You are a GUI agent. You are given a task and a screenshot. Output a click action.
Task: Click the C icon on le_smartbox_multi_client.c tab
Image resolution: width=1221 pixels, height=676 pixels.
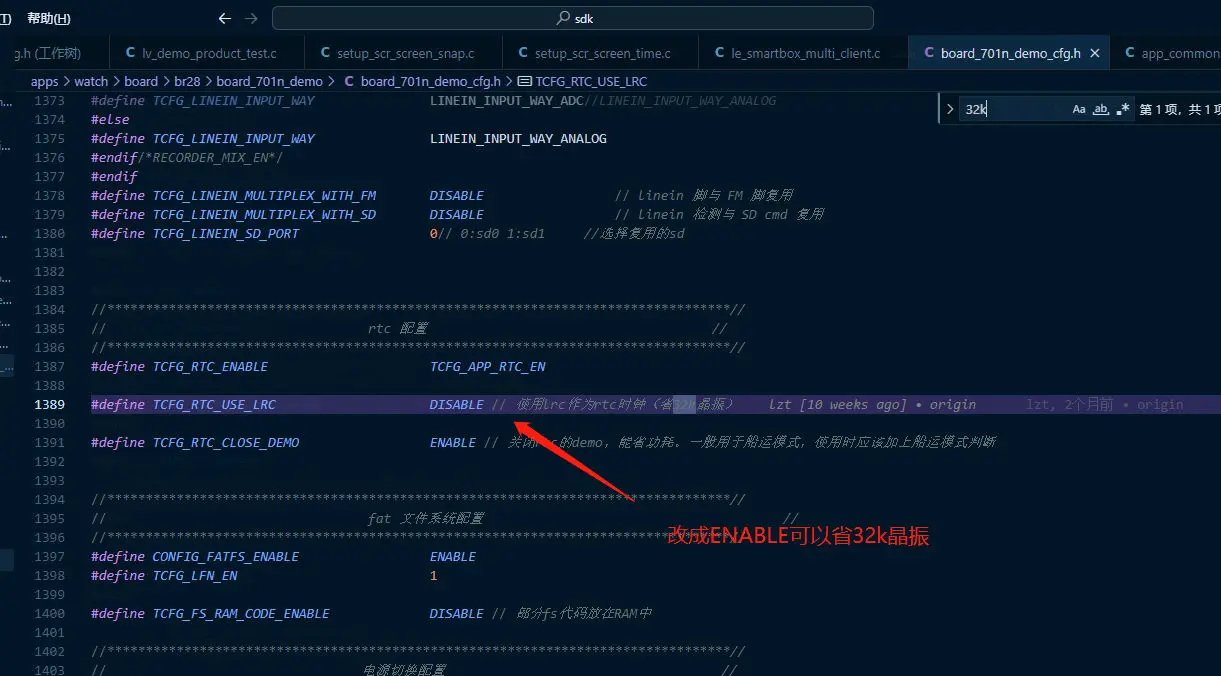[x=720, y=53]
